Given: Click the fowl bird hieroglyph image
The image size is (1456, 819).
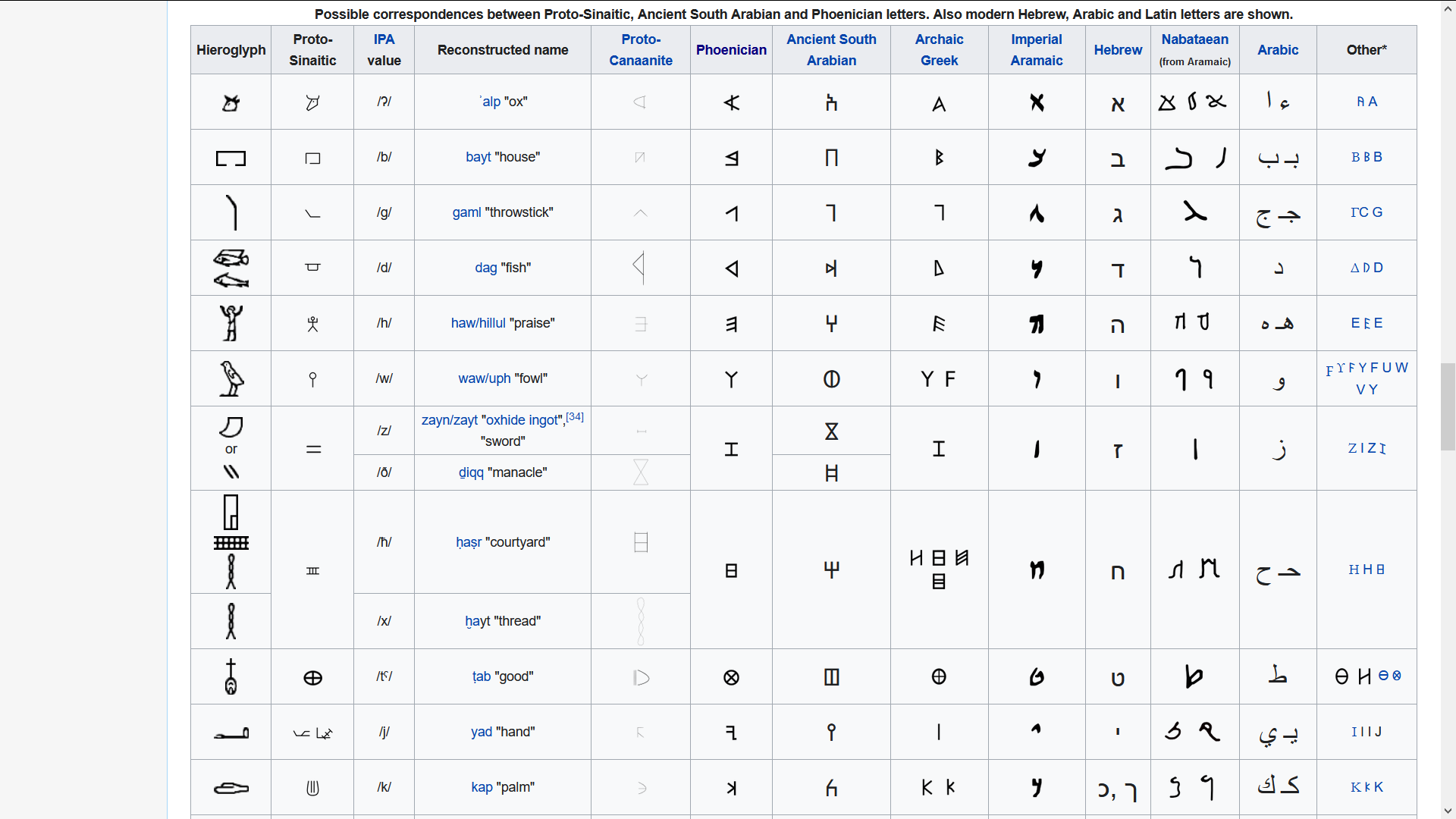Looking at the screenshot, I should point(231,378).
